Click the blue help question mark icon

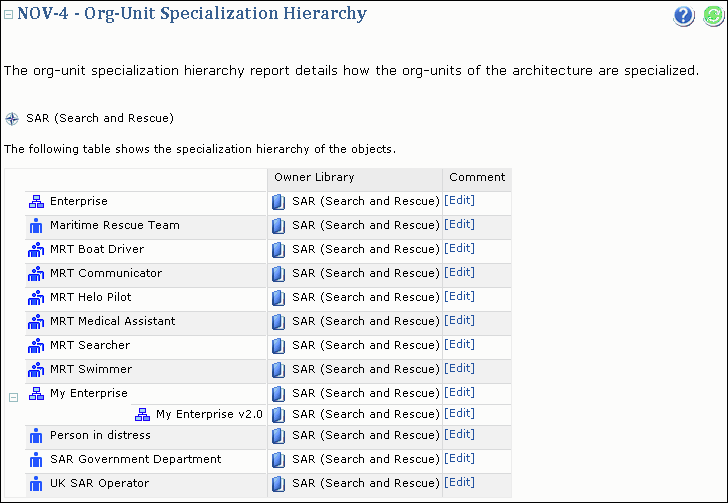click(x=684, y=16)
